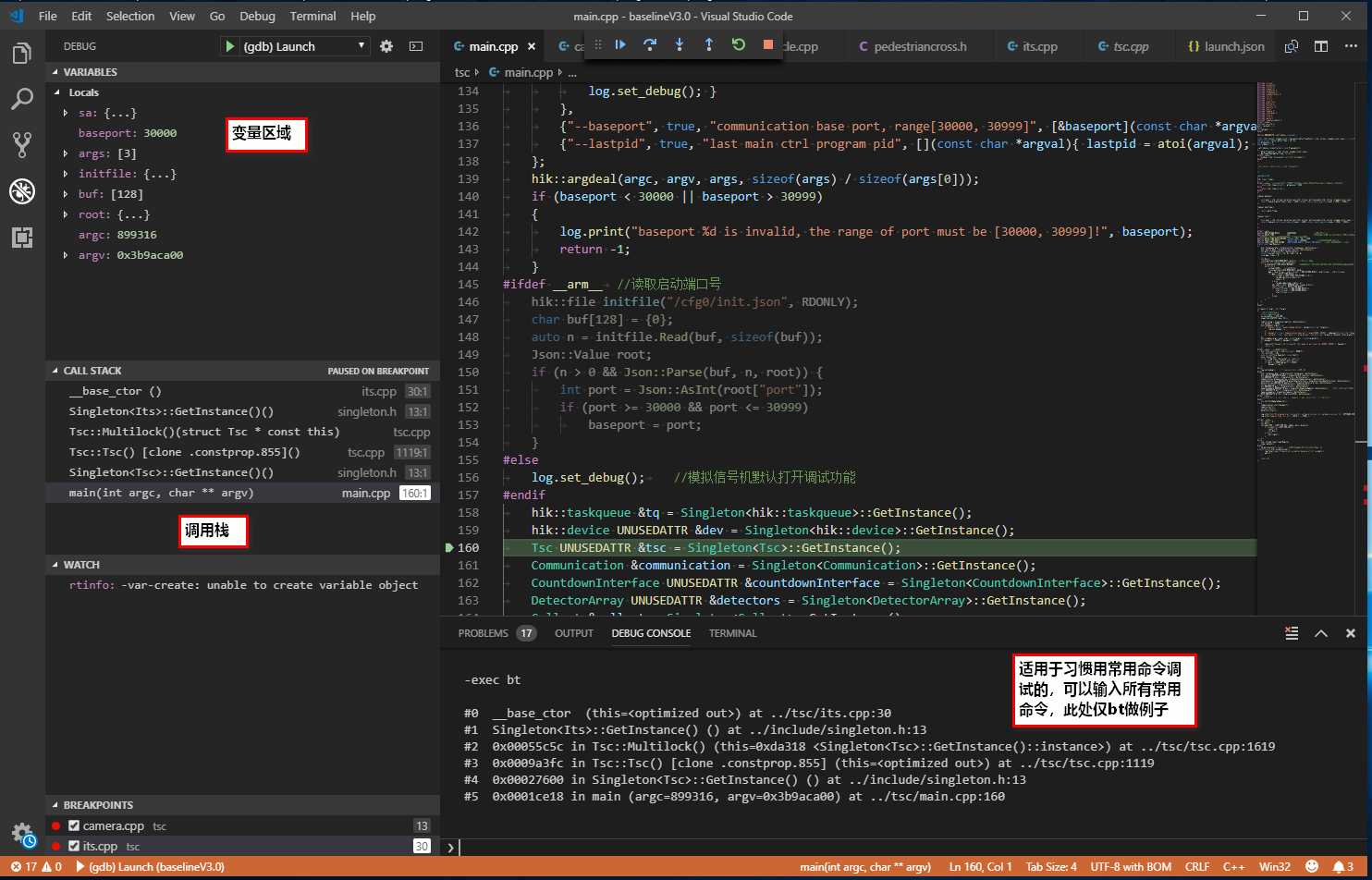This screenshot has width=1372, height=880.
Task: Collapse the Locals scope
Action: (57, 92)
